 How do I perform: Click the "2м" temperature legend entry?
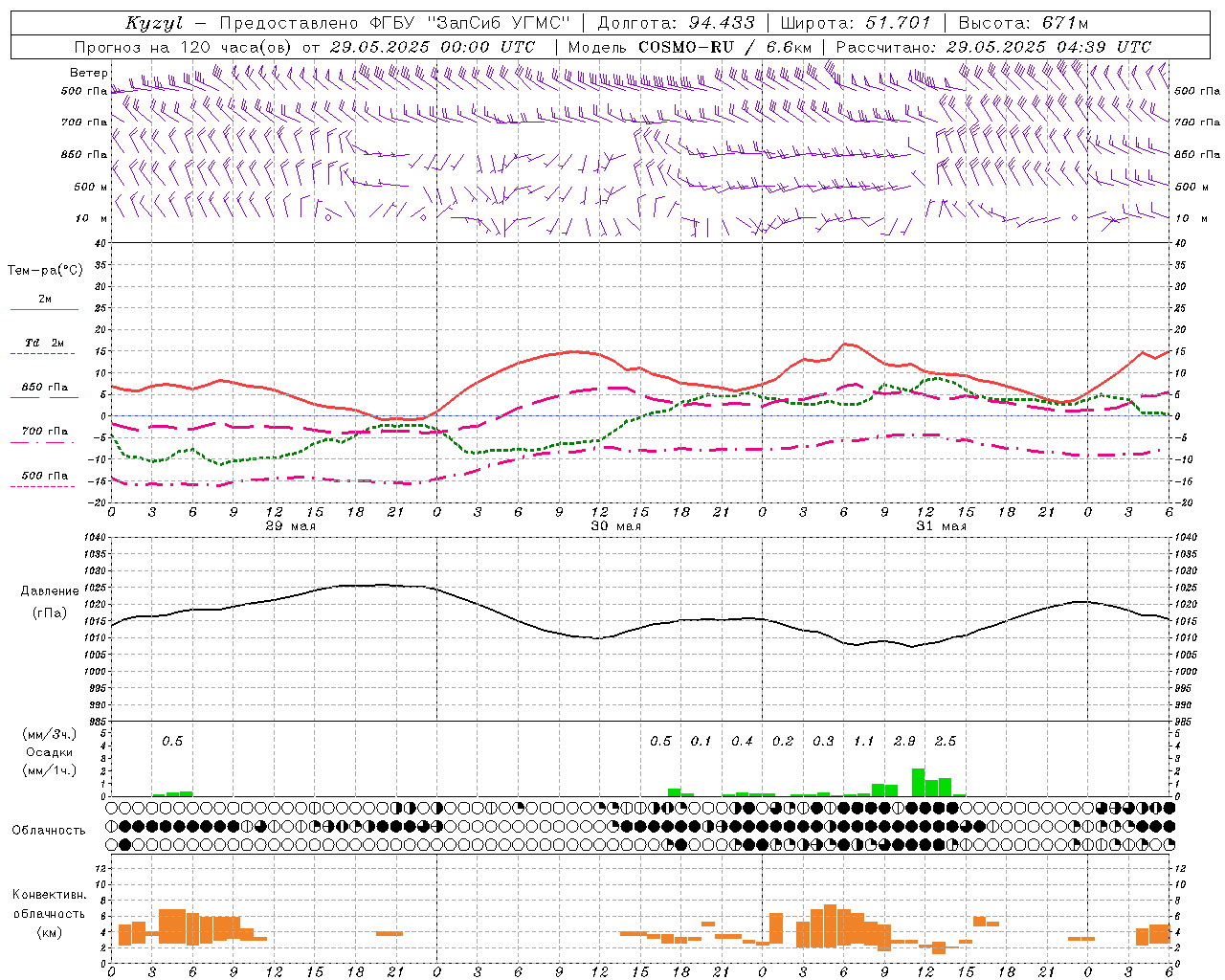45,299
